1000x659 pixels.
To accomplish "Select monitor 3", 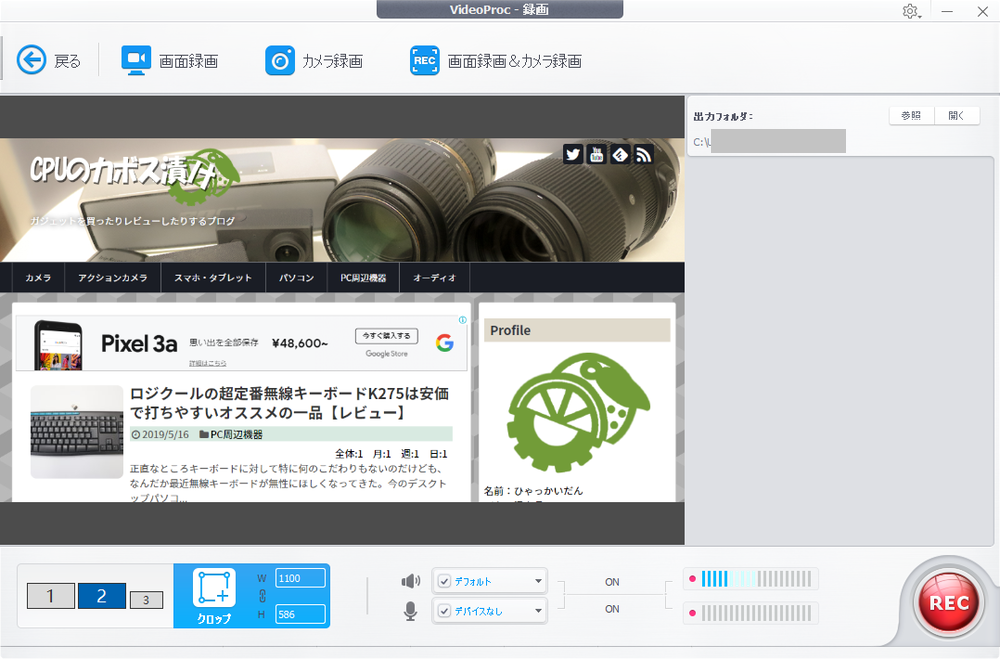I will (146, 600).
